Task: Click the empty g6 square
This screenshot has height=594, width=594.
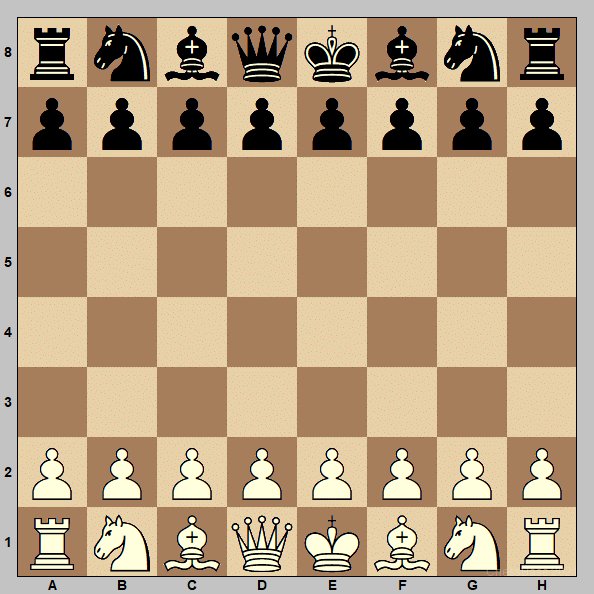Action: click(472, 192)
